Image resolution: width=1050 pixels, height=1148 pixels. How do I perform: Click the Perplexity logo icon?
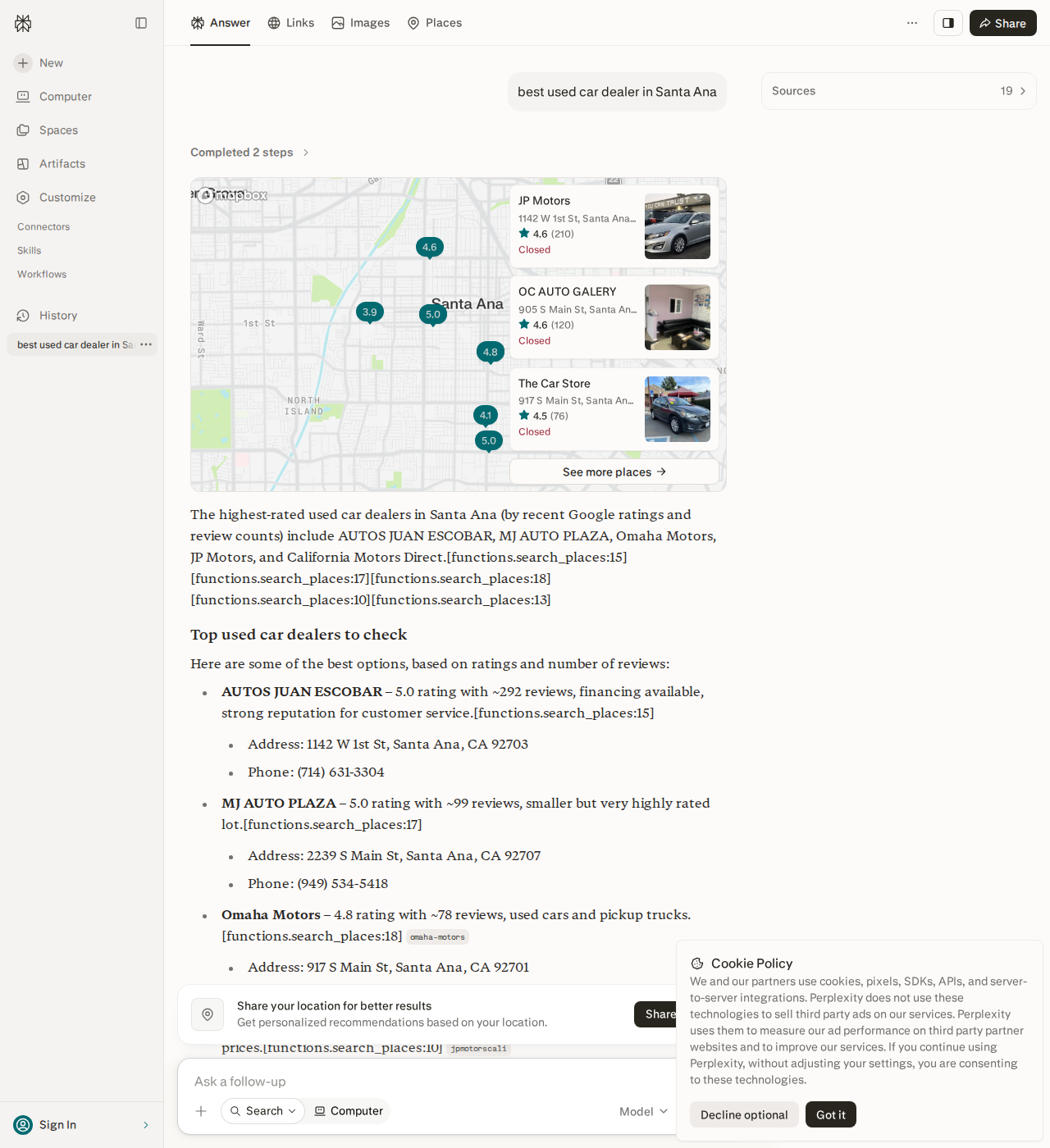click(23, 23)
